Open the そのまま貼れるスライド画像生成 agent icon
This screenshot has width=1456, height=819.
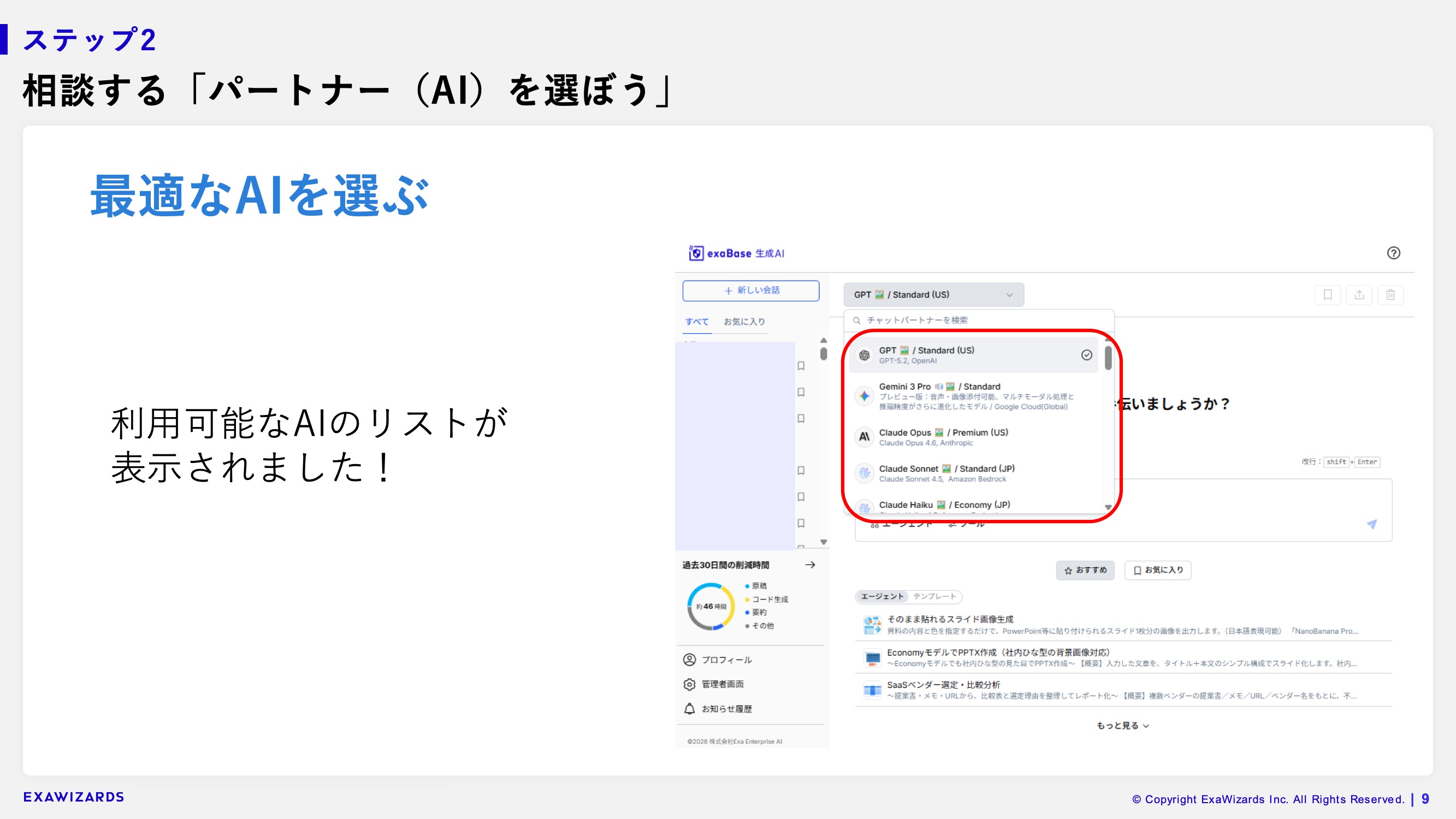(872, 625)
